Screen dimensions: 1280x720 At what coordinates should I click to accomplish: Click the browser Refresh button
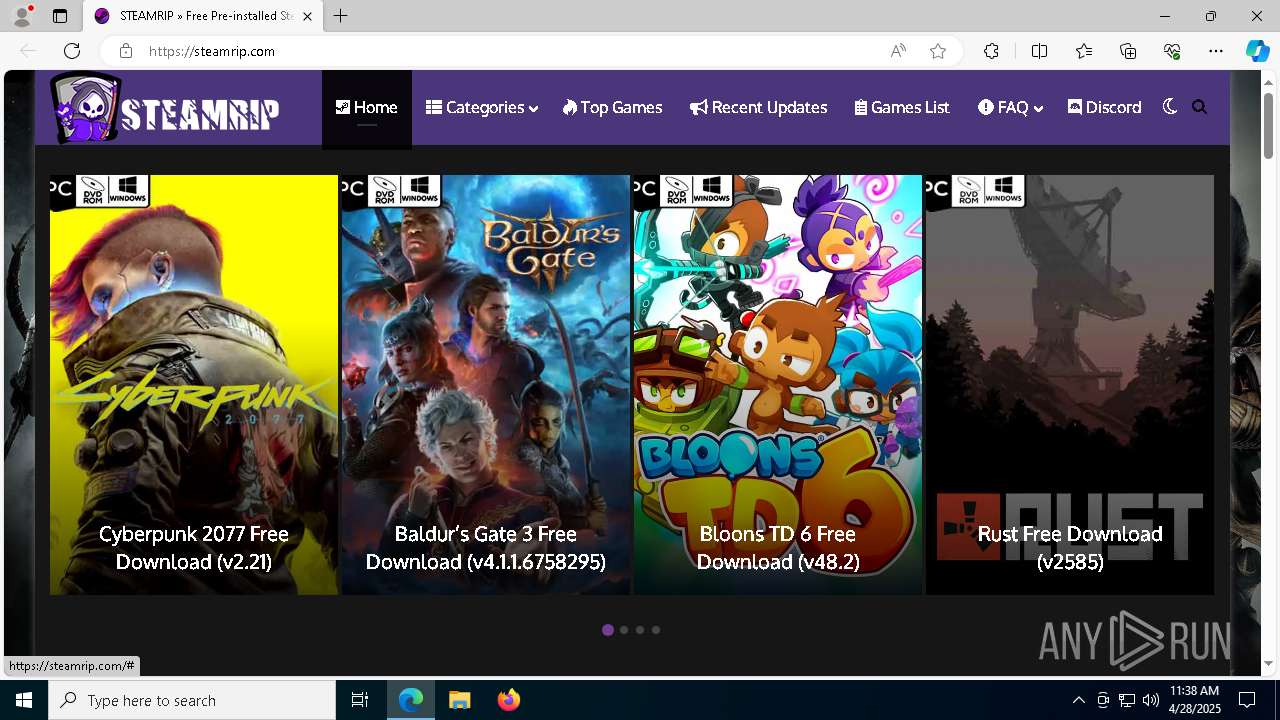pyautogui.click(x=72, y=51)
